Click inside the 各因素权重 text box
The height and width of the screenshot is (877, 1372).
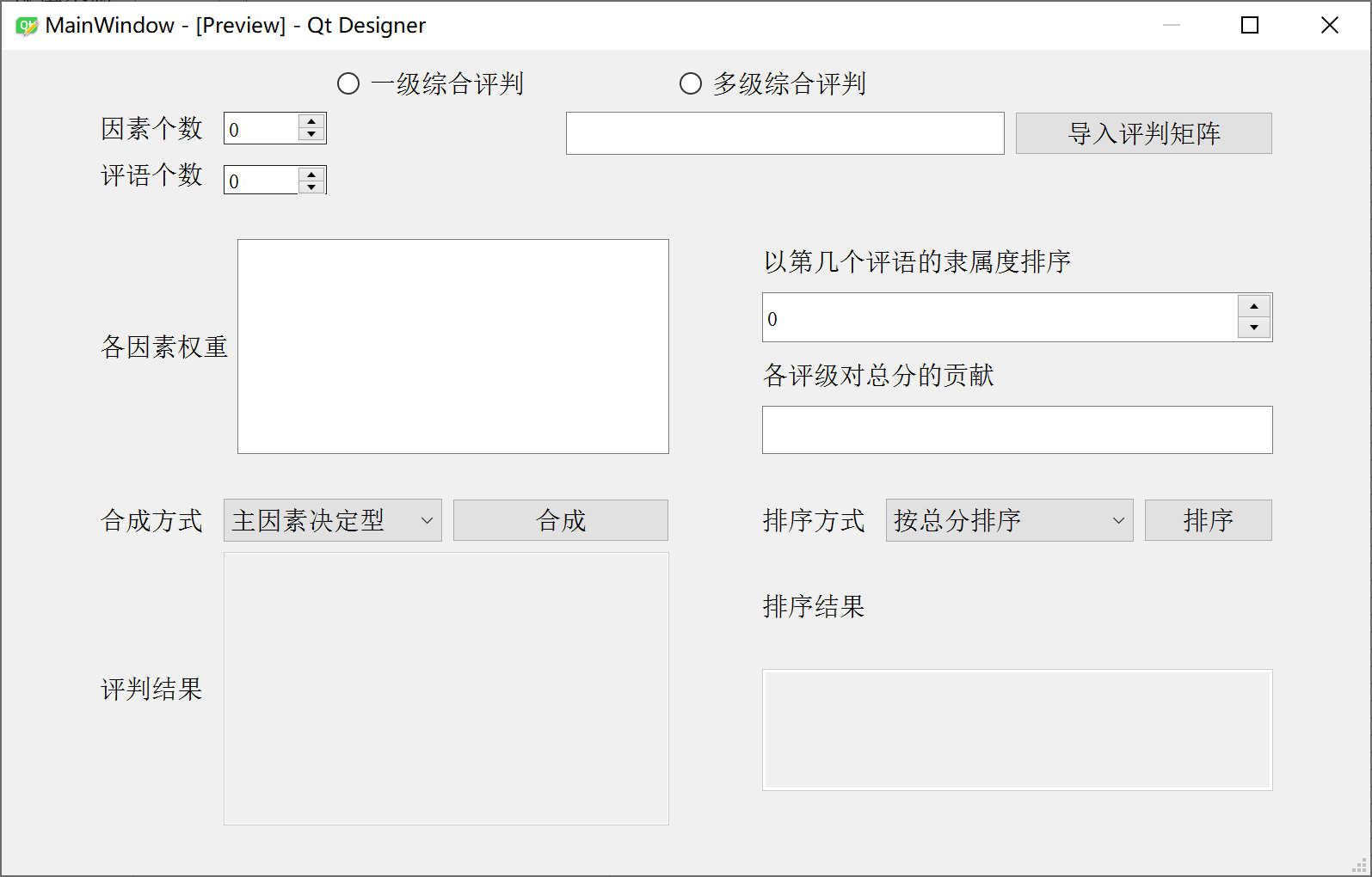point(452,347)
